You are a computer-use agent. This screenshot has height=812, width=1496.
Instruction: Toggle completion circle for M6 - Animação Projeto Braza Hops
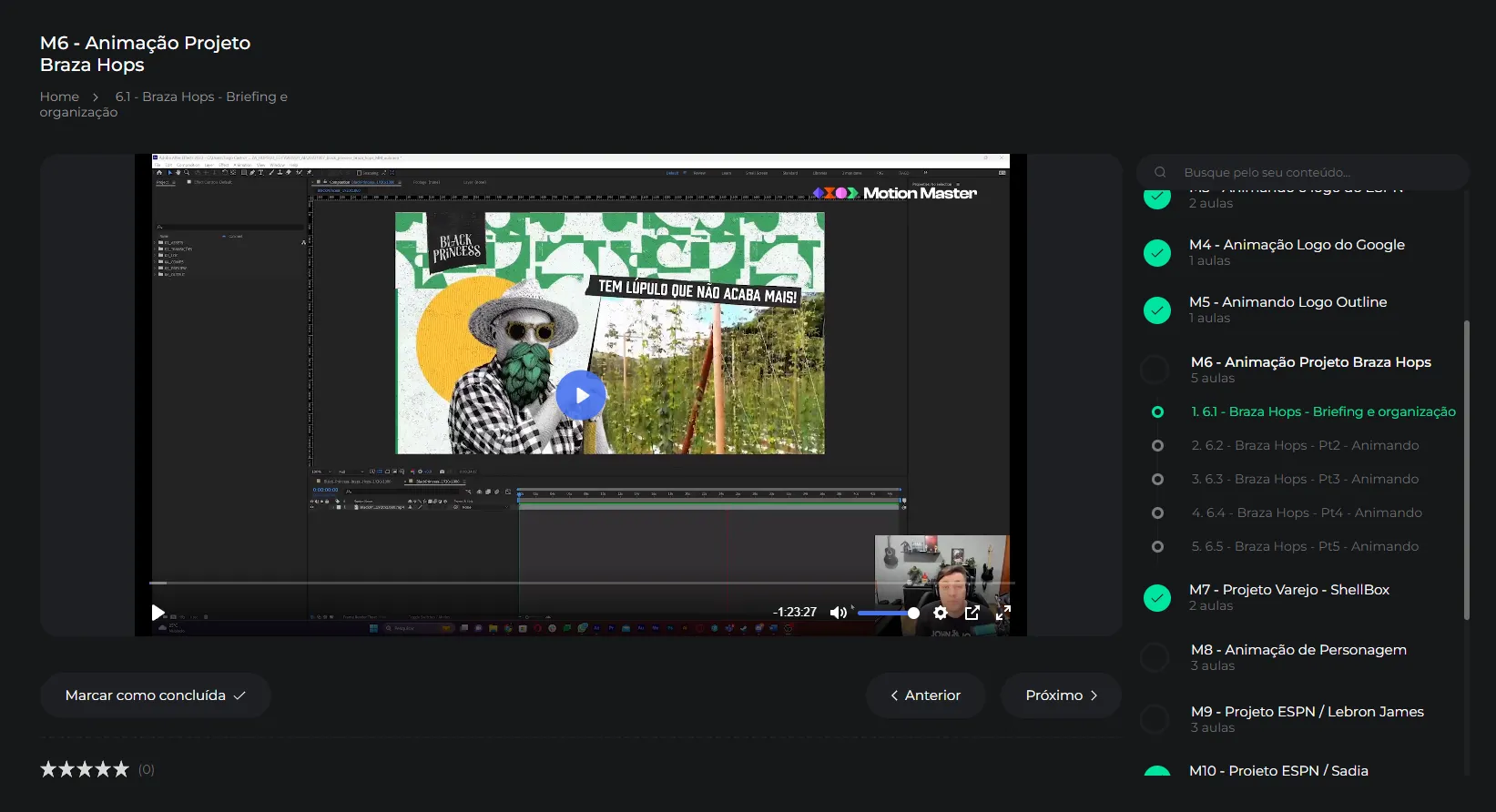coord(1155,370)
